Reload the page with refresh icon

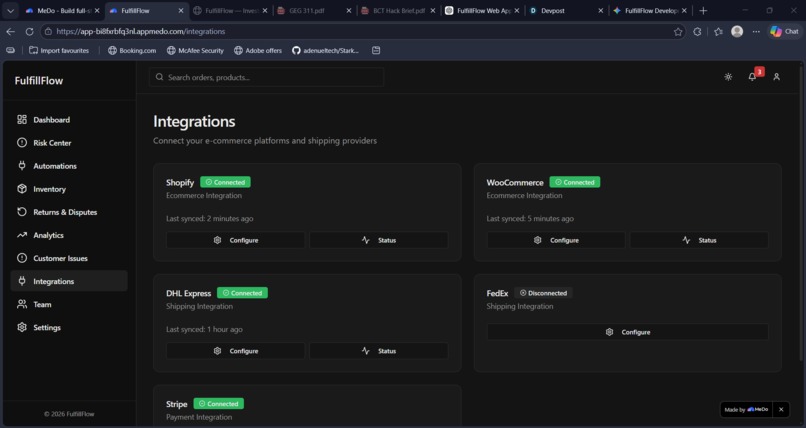29,31
